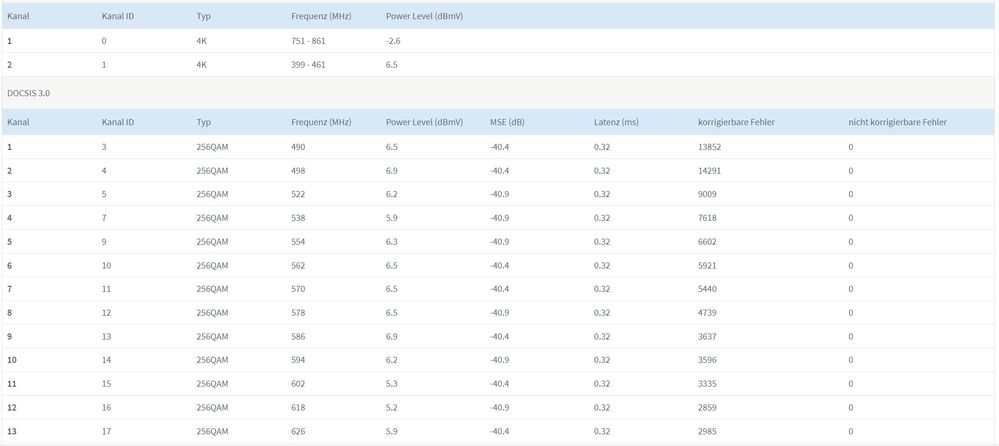Image resolution: width=999 pixels, height=446 pixels.
Task: Select Kanal ID '9' cell
Action: point(104,241)
